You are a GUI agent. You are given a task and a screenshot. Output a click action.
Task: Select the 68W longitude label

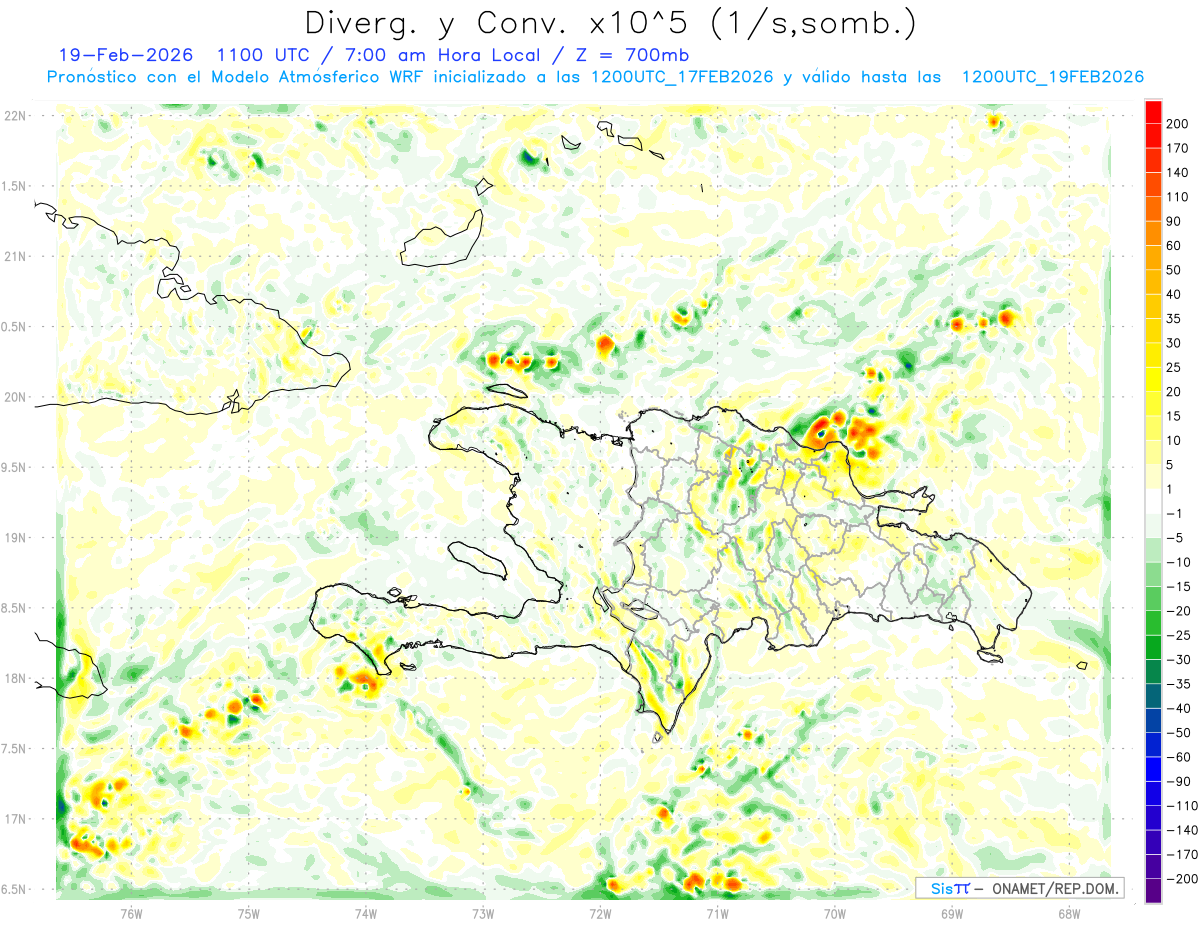pos(1069,913)
